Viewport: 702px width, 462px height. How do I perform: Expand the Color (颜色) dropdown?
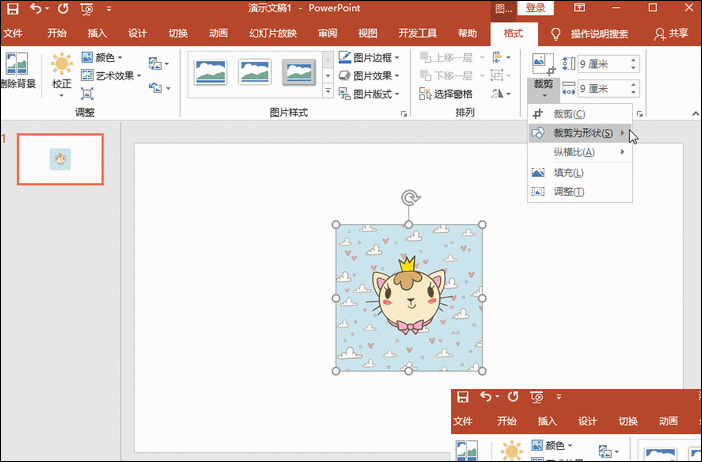click(x=111, y=58)
